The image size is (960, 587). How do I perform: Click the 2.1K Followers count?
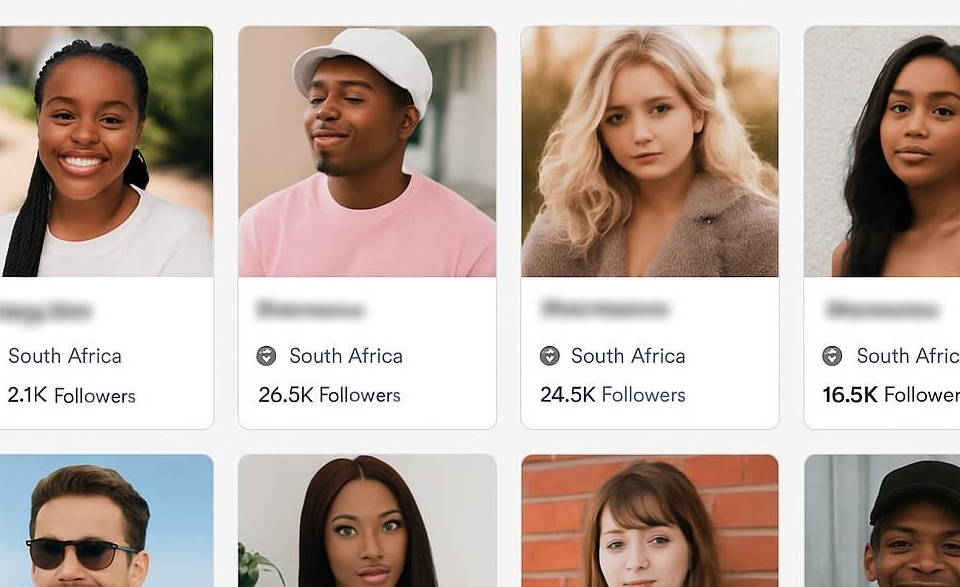pos(71,396)
